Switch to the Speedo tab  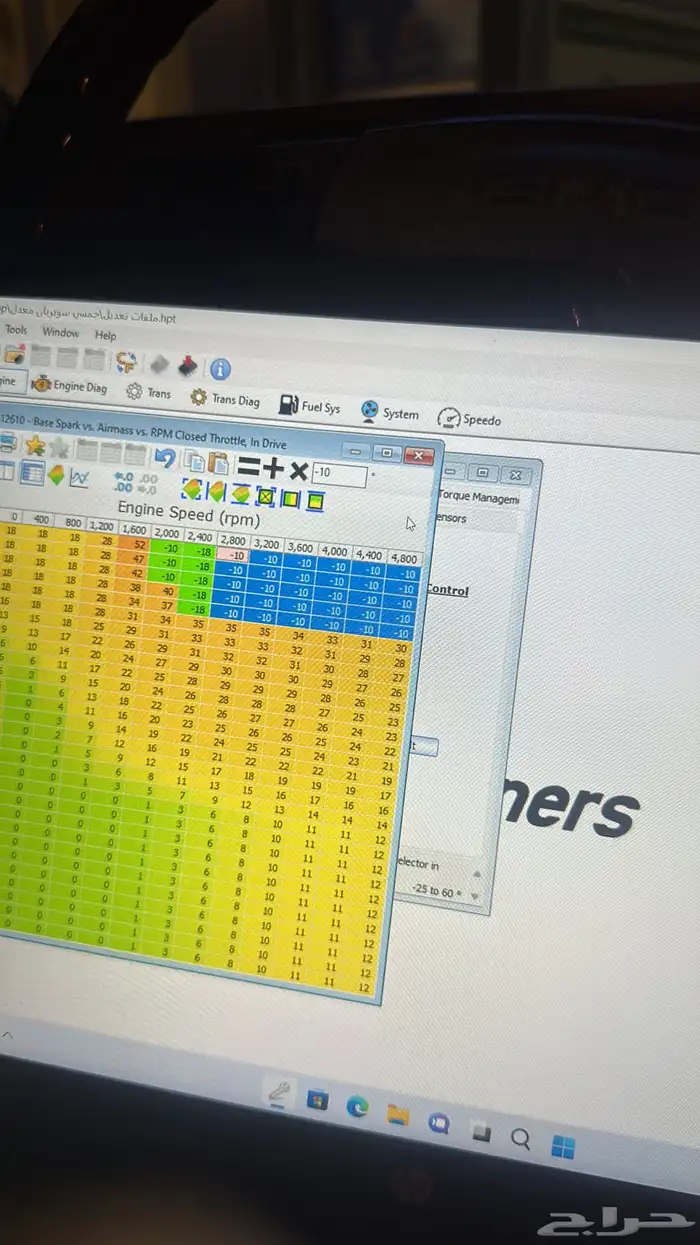469,419
